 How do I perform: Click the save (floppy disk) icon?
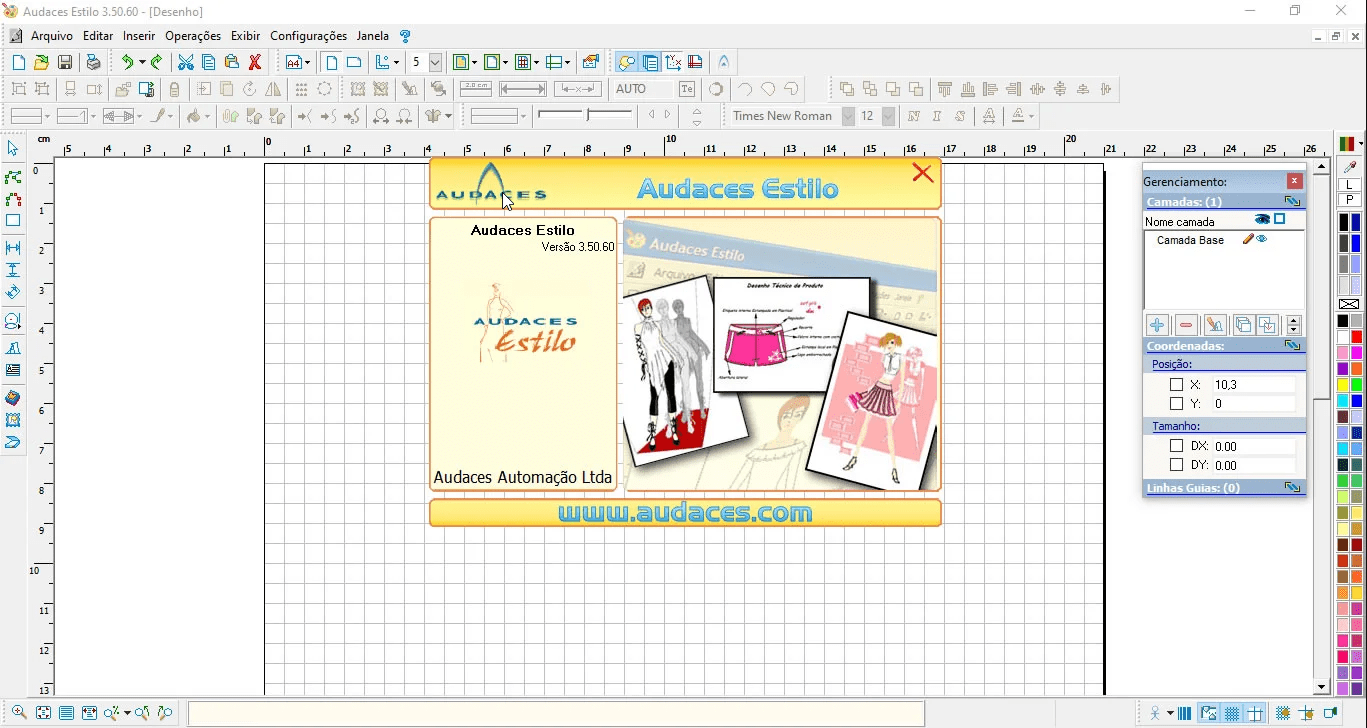(65, 62)
